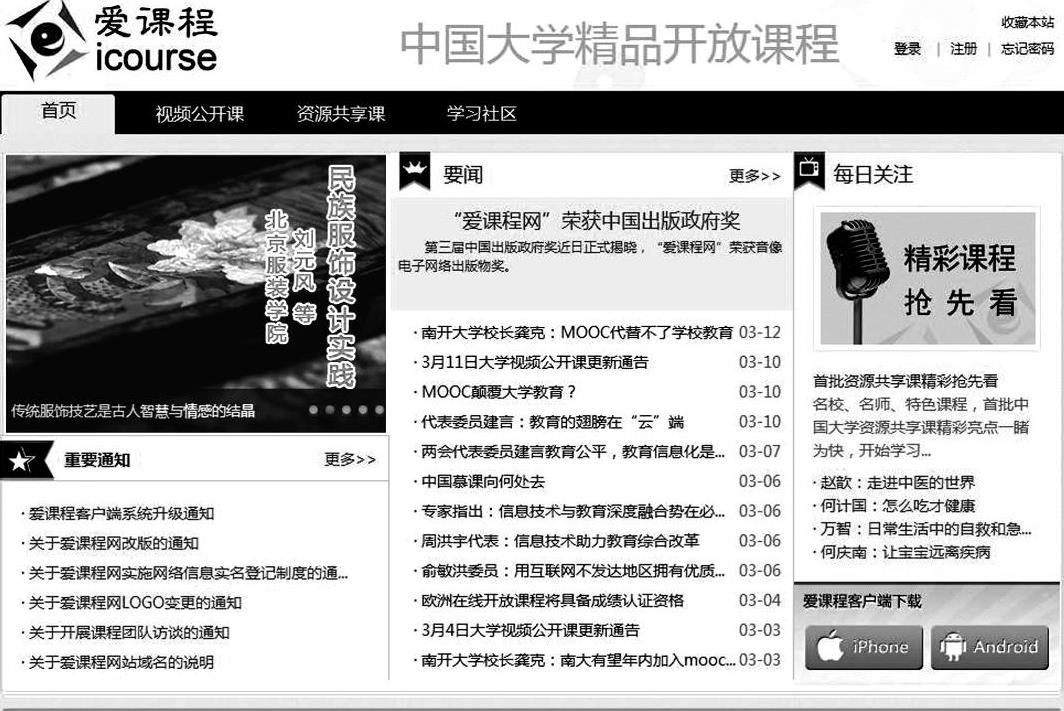Click 首批资源共享课精彩抢先看 heading
This screenshot has width=1064, height=711.
point(906,381)
